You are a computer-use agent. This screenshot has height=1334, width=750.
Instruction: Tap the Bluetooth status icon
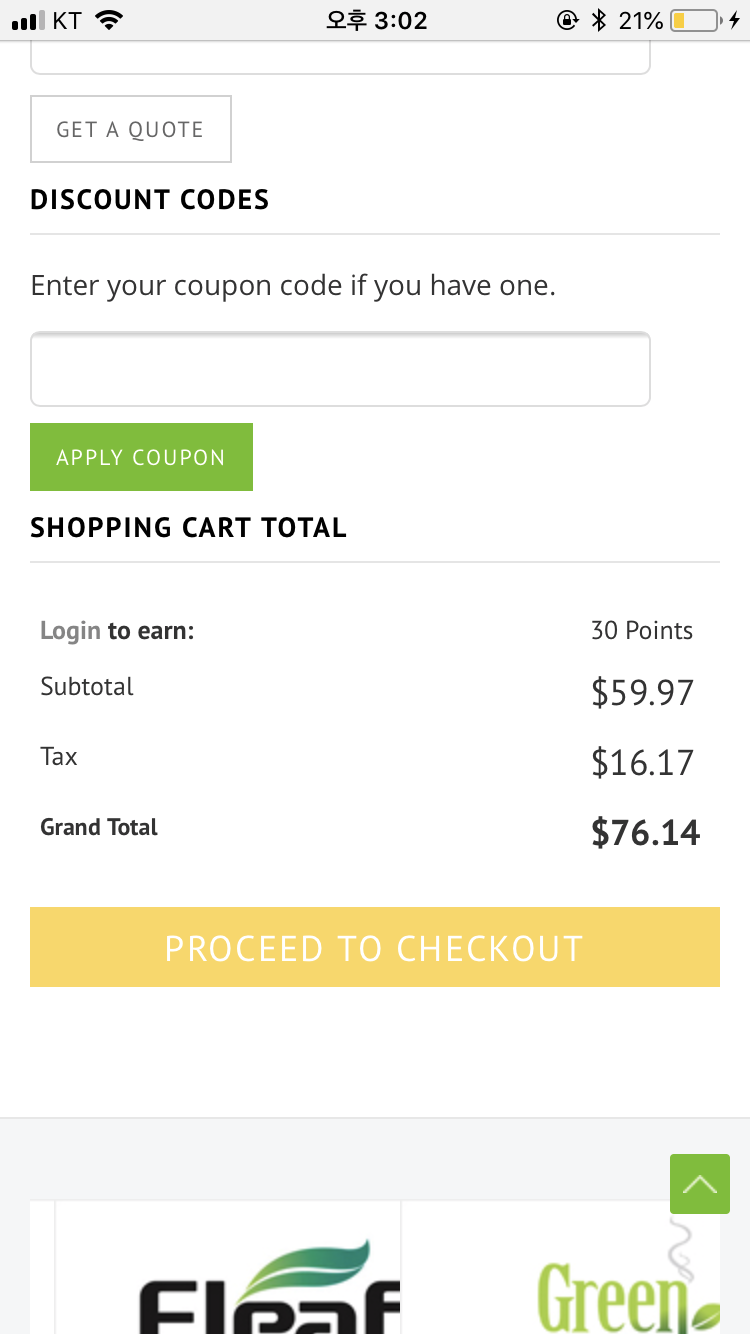point(599,20)
